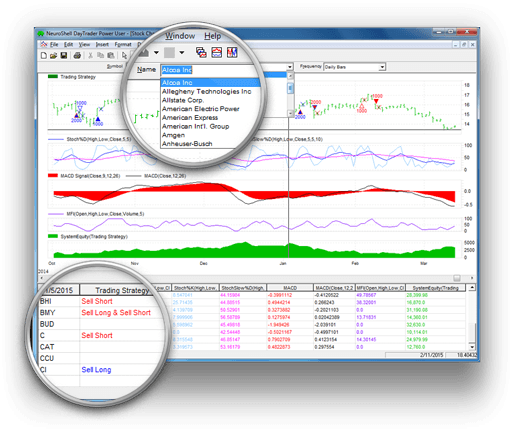Click green Trading Strategy legend swatch
The height and width of the screenshot is (431, 512).
coord(53,77)
